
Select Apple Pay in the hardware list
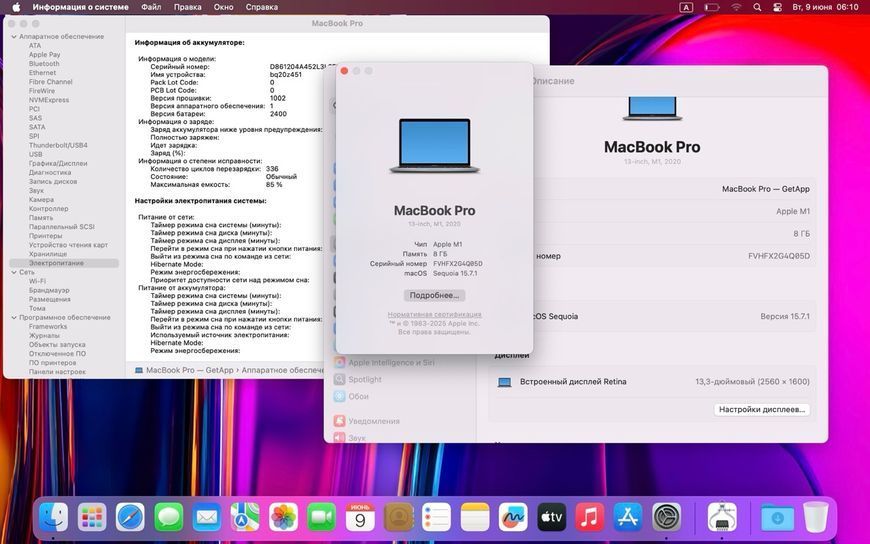(x=44, y=55)
